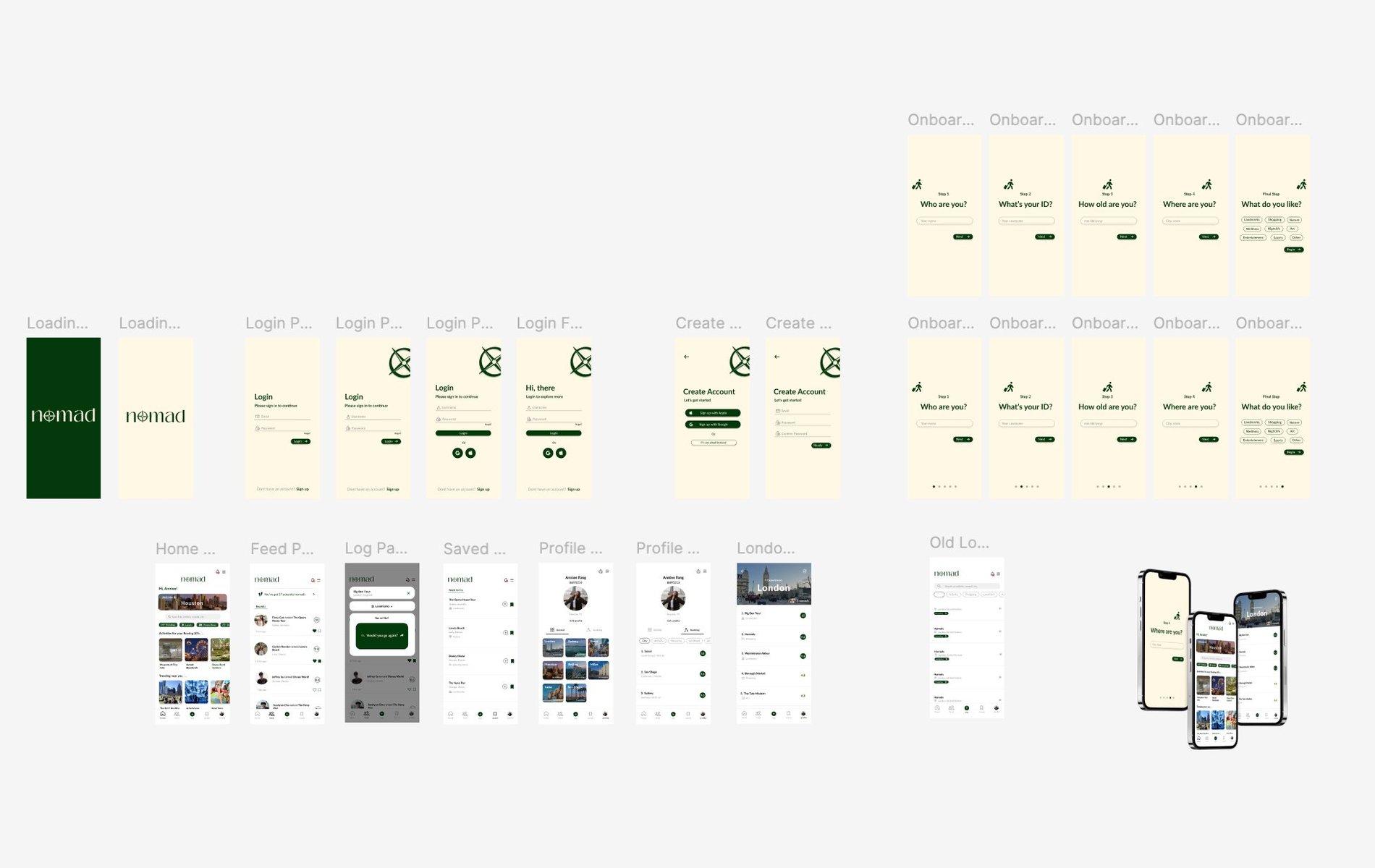Click the people nav icon in the Feed frame

pos(271,714)
